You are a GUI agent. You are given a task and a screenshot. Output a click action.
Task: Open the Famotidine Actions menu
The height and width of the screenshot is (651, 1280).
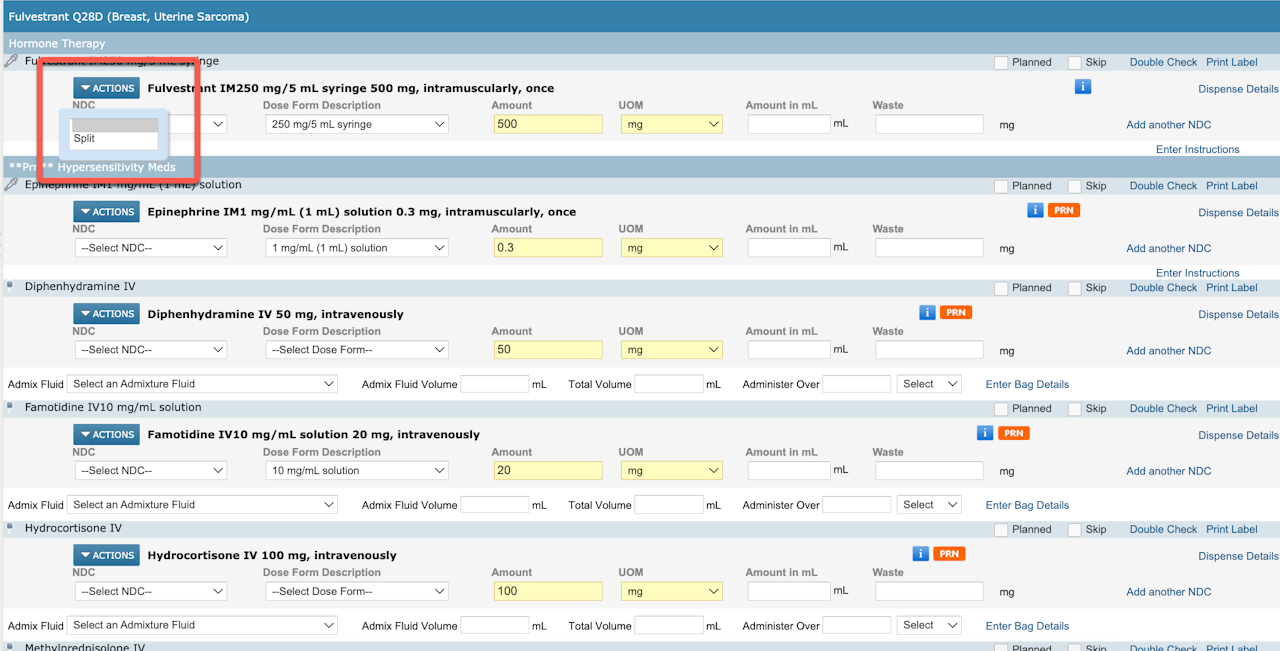tap(106, 435)
